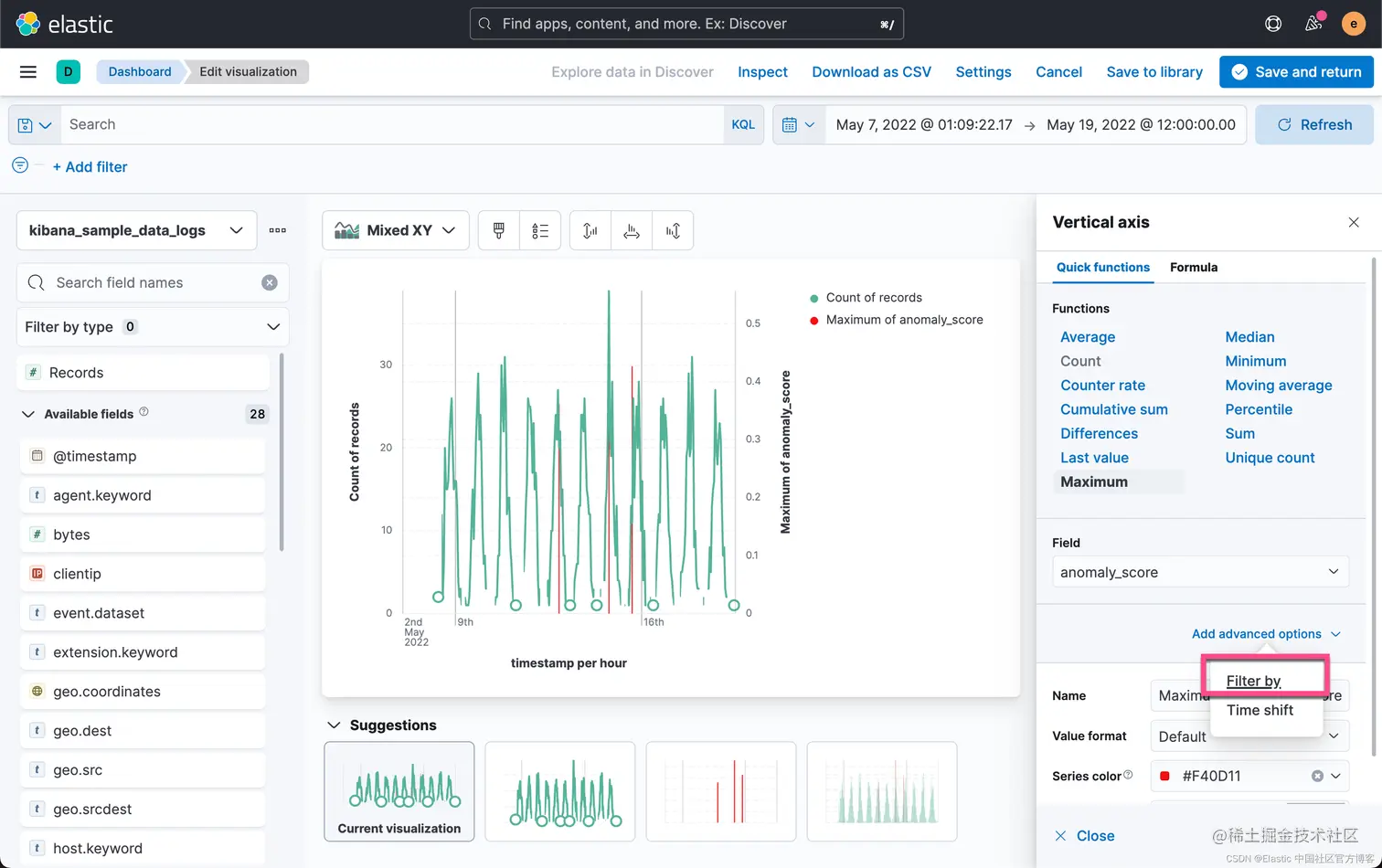Open the kibana_sample_data_logs data view dropdown
Screen dimensions: 1382x868
tap(134, 230)
